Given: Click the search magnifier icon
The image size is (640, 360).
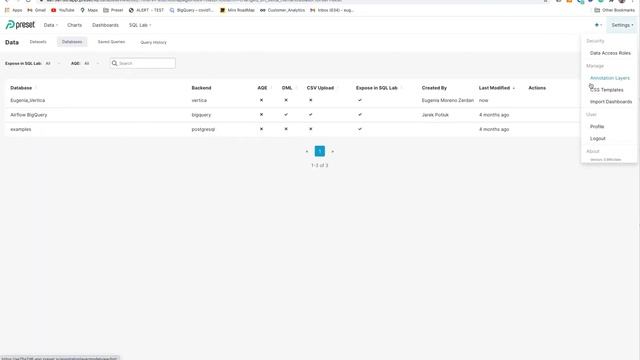Looking at the screenshot, I should (115, 63).
